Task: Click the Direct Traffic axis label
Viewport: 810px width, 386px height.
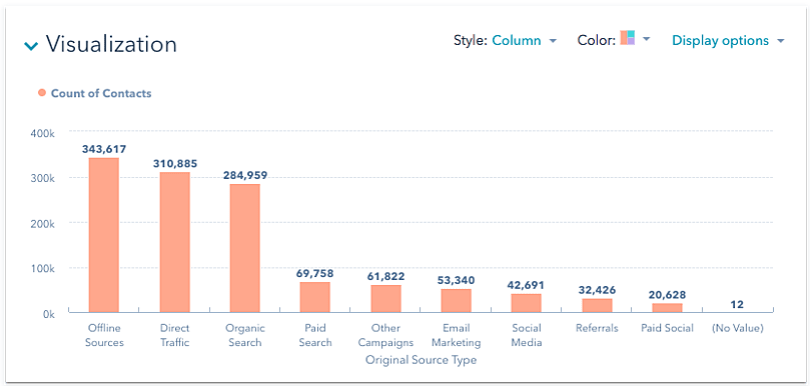Action: (175, 335)
